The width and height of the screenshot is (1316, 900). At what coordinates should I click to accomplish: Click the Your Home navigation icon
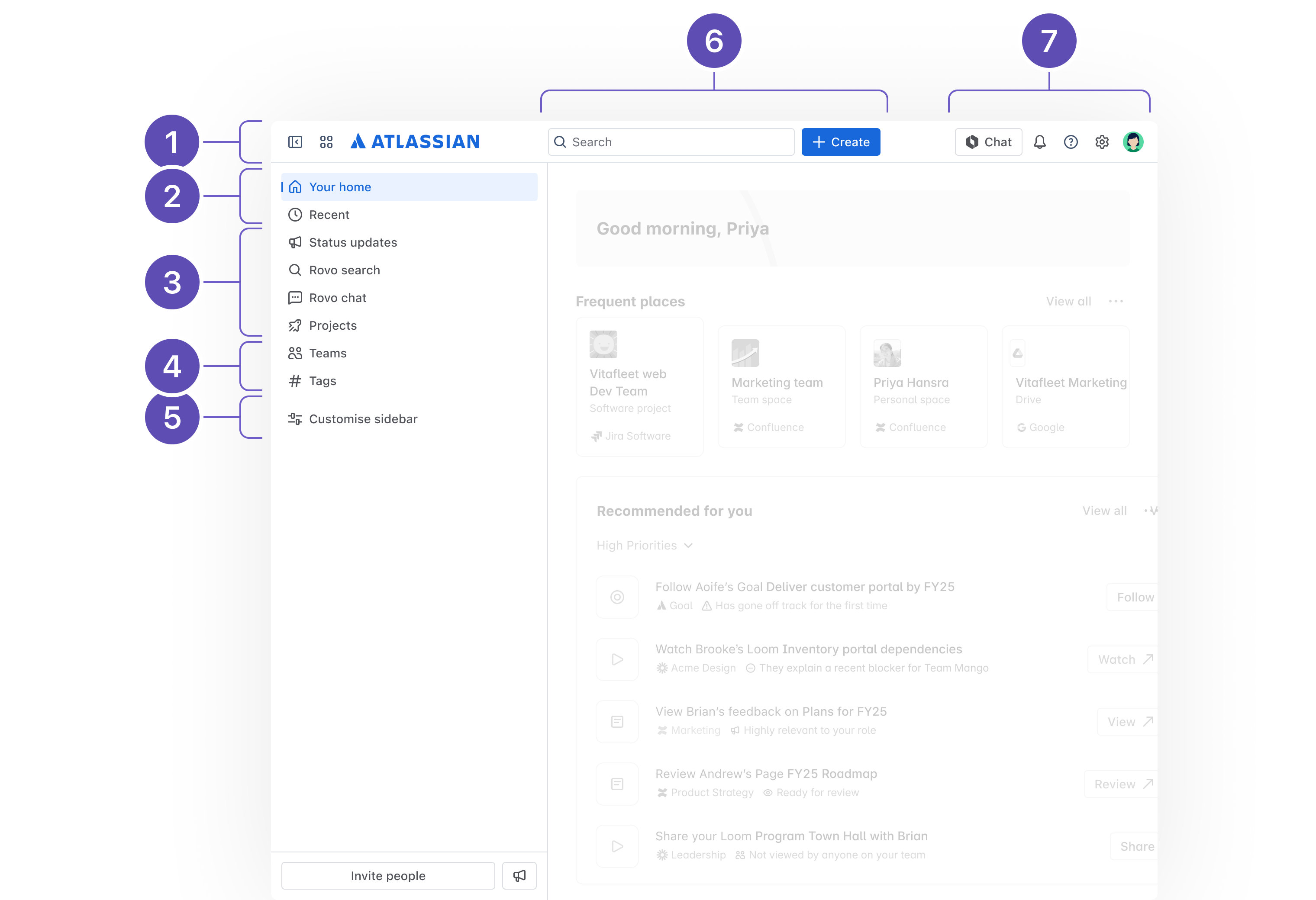296,187
